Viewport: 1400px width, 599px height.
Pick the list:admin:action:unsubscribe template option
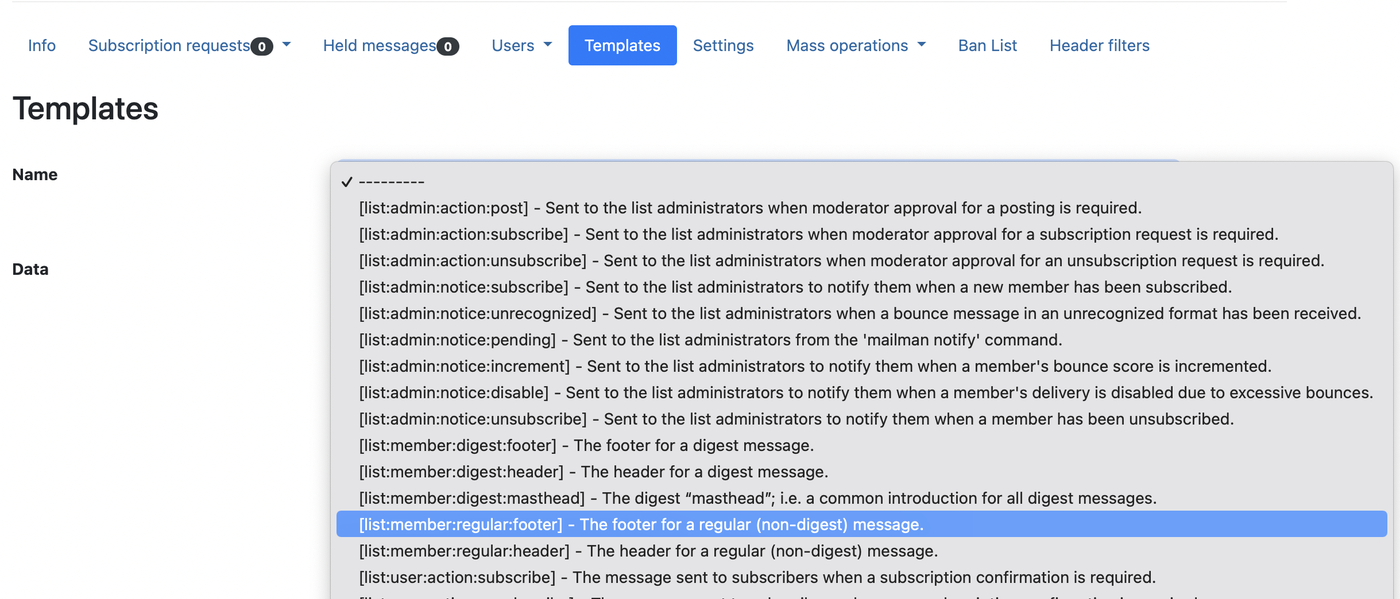coord(841,261)
